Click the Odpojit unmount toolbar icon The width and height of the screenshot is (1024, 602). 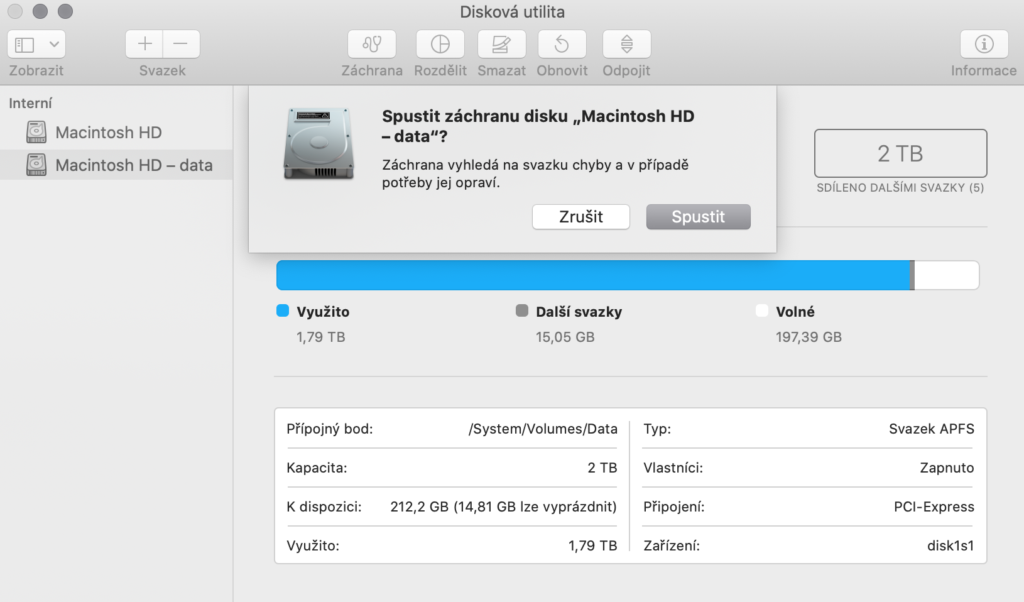tap(626, 44)
